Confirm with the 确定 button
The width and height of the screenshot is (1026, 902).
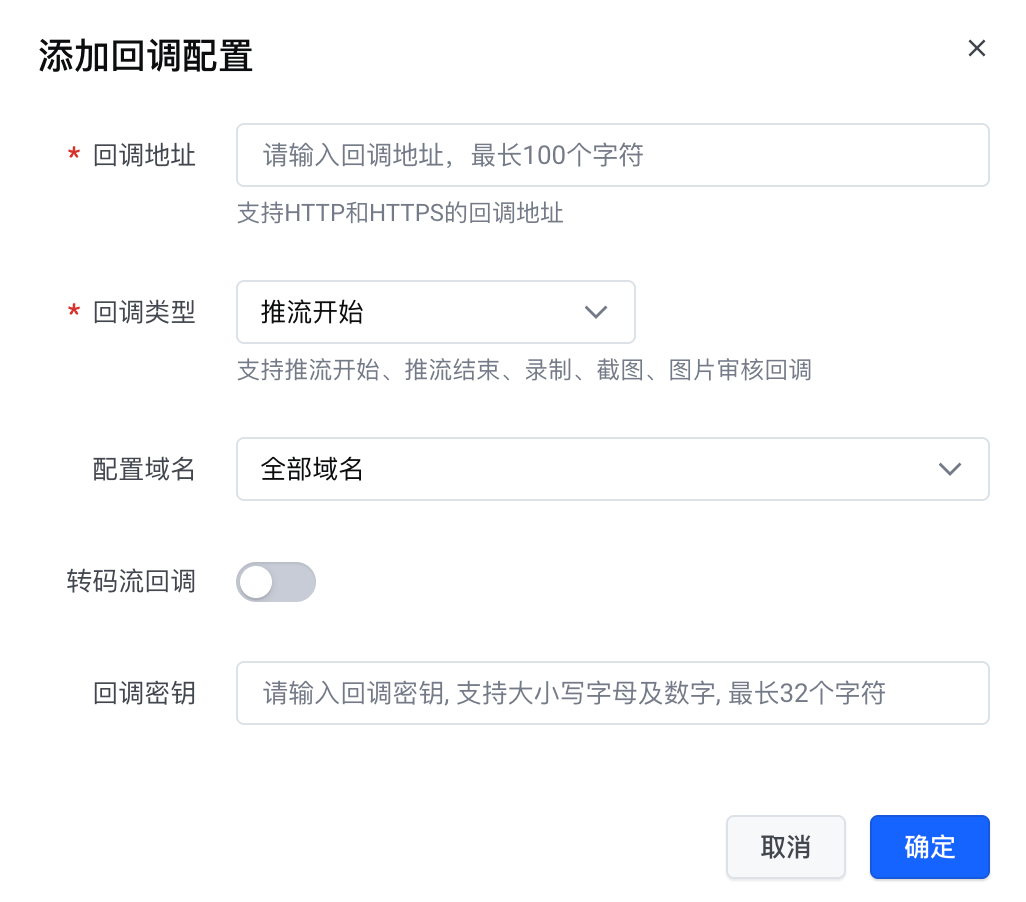929,847
